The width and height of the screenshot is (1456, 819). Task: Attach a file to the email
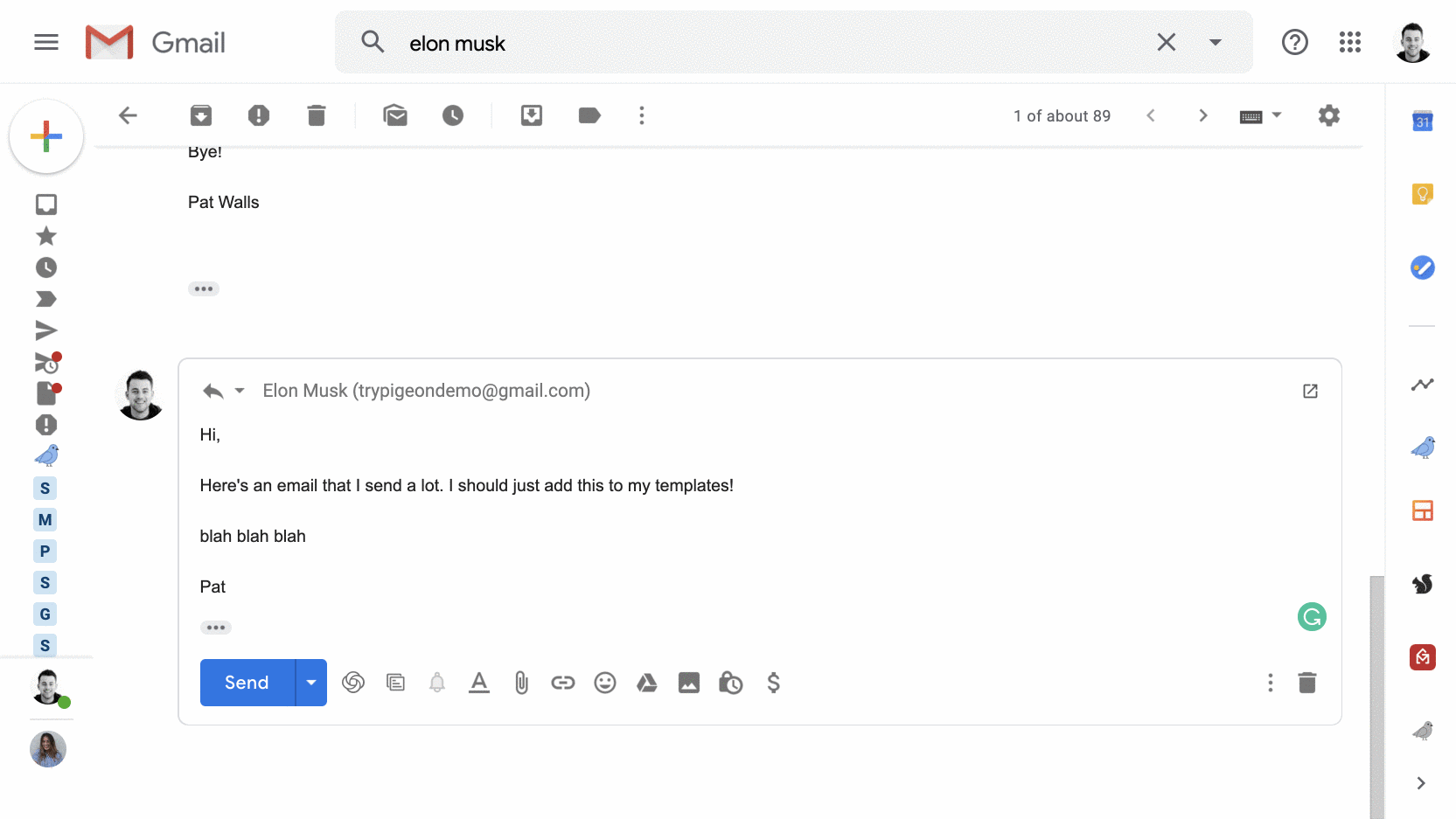521,683
